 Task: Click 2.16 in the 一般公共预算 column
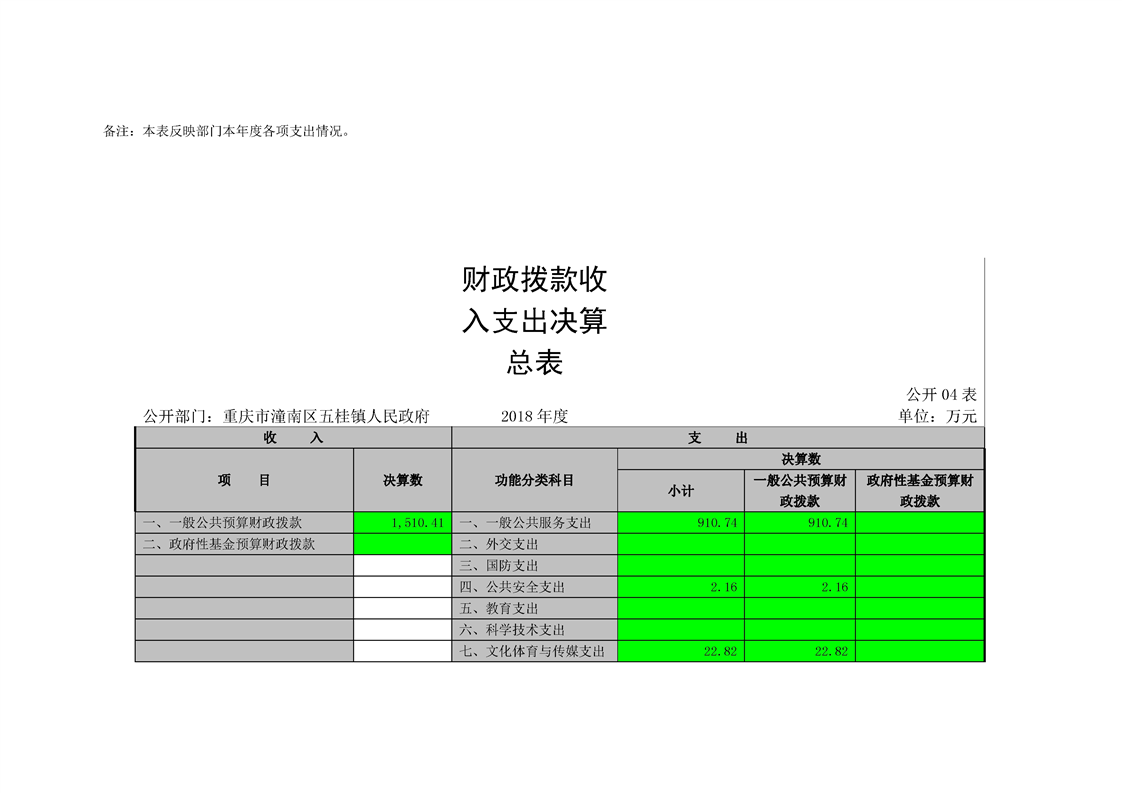tap(834, 587)
